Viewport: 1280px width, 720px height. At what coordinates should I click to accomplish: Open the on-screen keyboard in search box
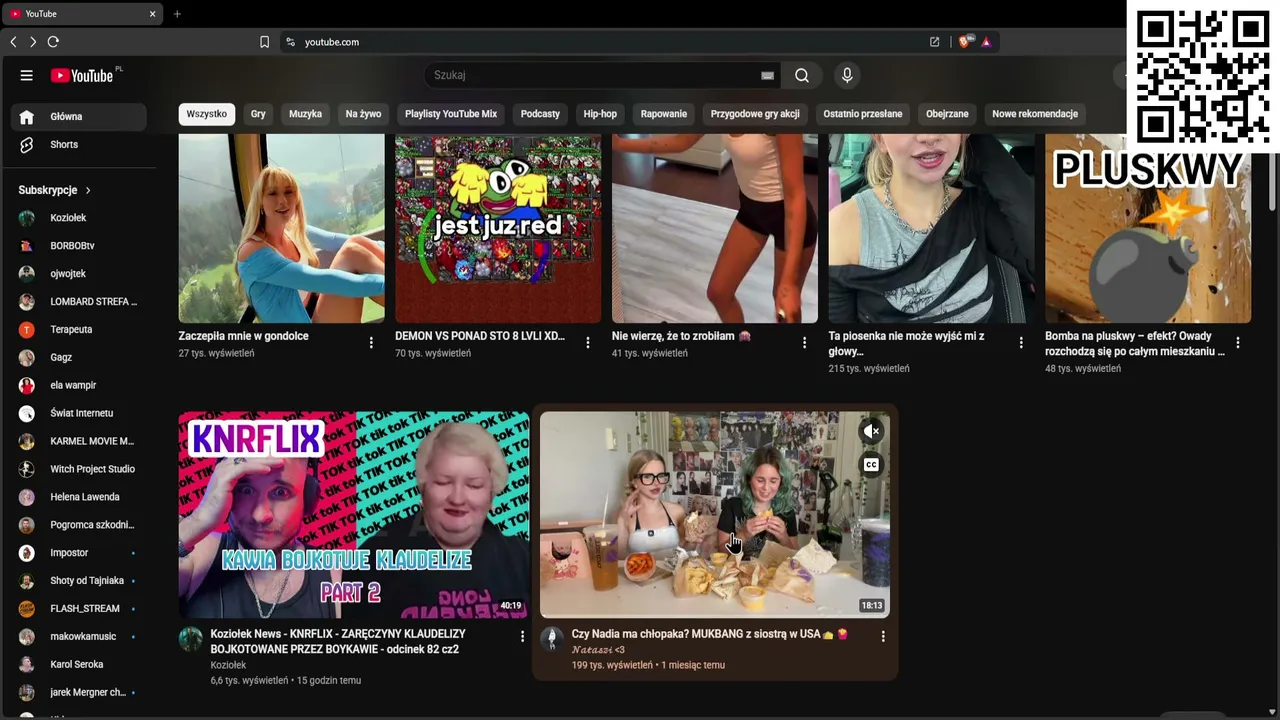[767, 75]
